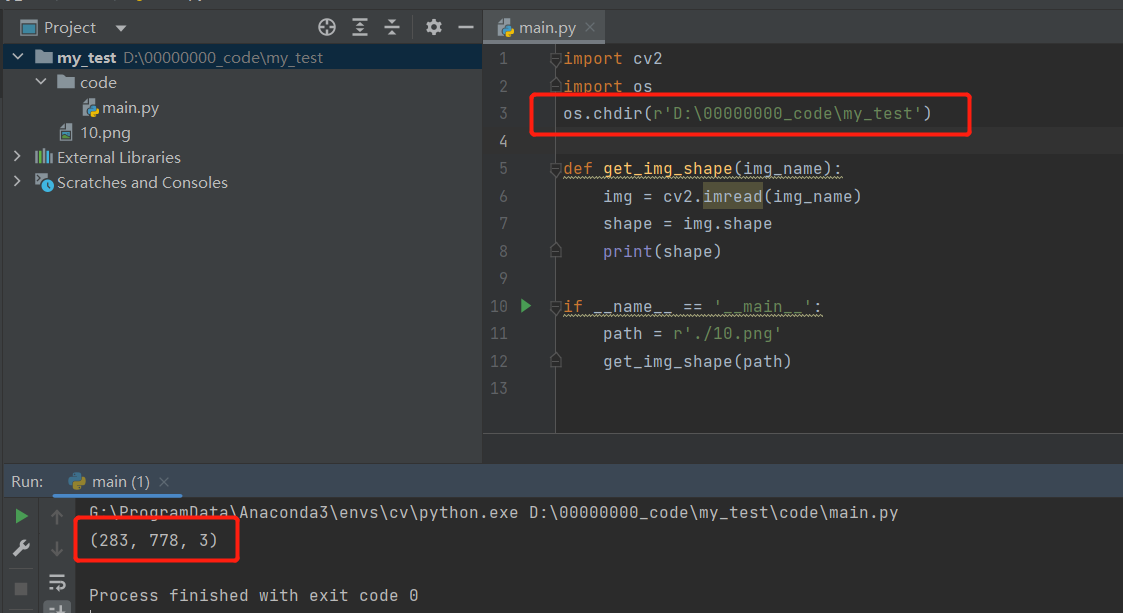Click the Expand All icon in Project panel
Screen dimensions: 1123x613
(x=360, y=27)
